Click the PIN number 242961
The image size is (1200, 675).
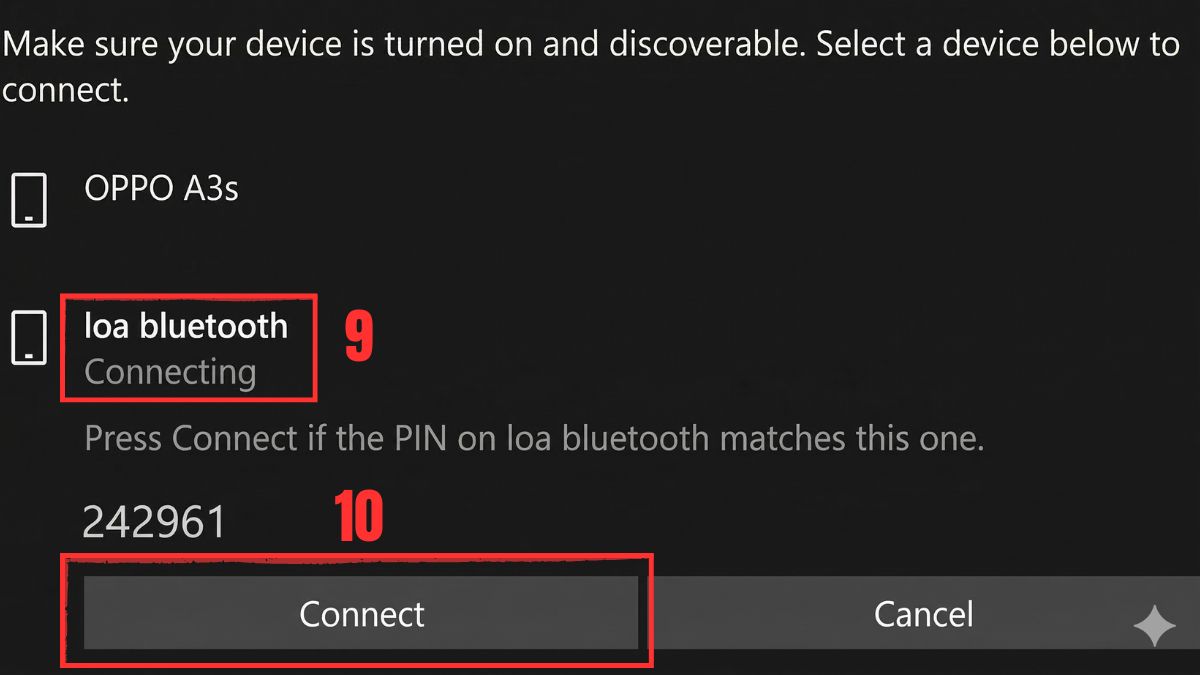pyautogui.click(x=153, y=518)
